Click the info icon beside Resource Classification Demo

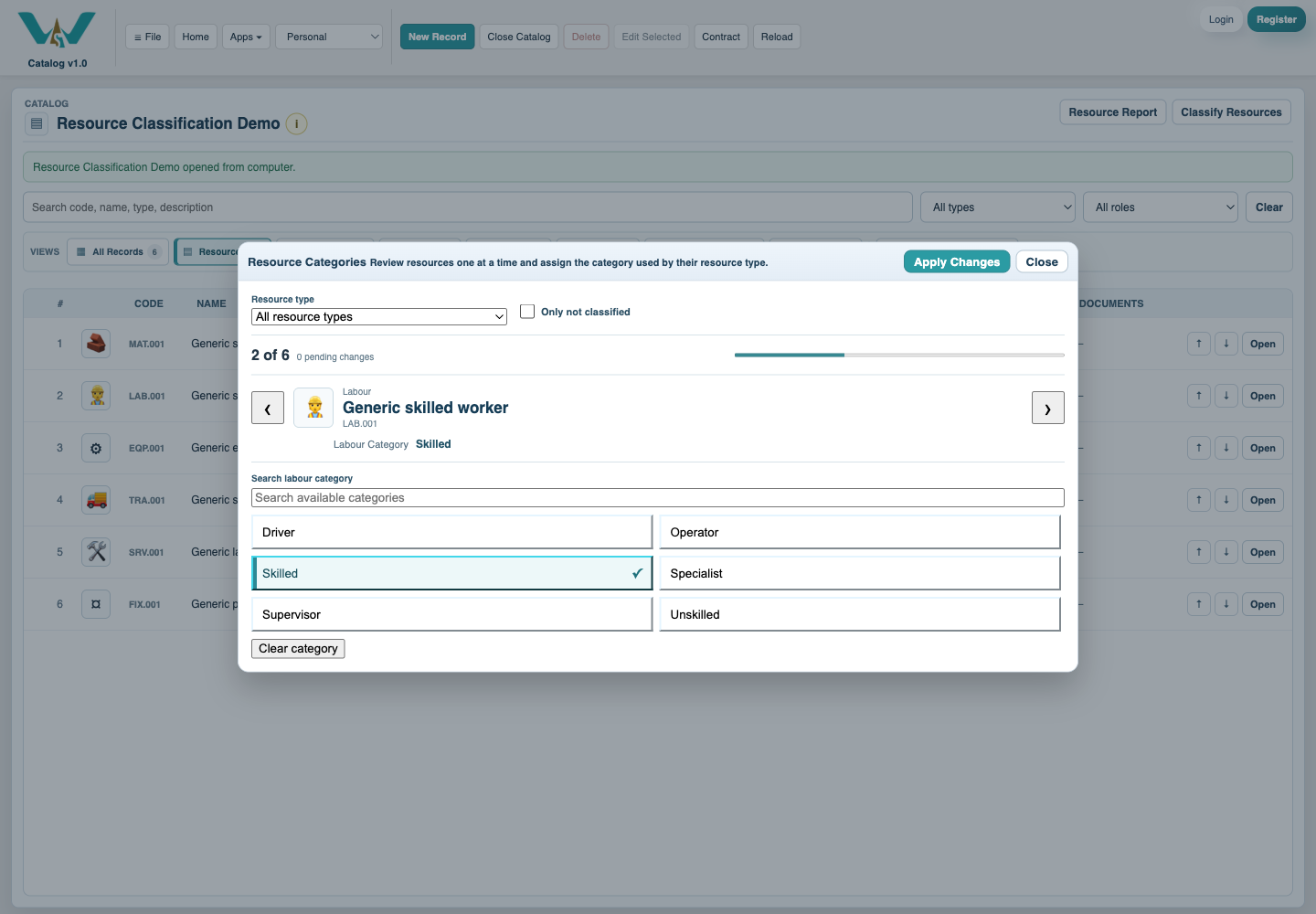pyautogui.click(x=296, y=124)
